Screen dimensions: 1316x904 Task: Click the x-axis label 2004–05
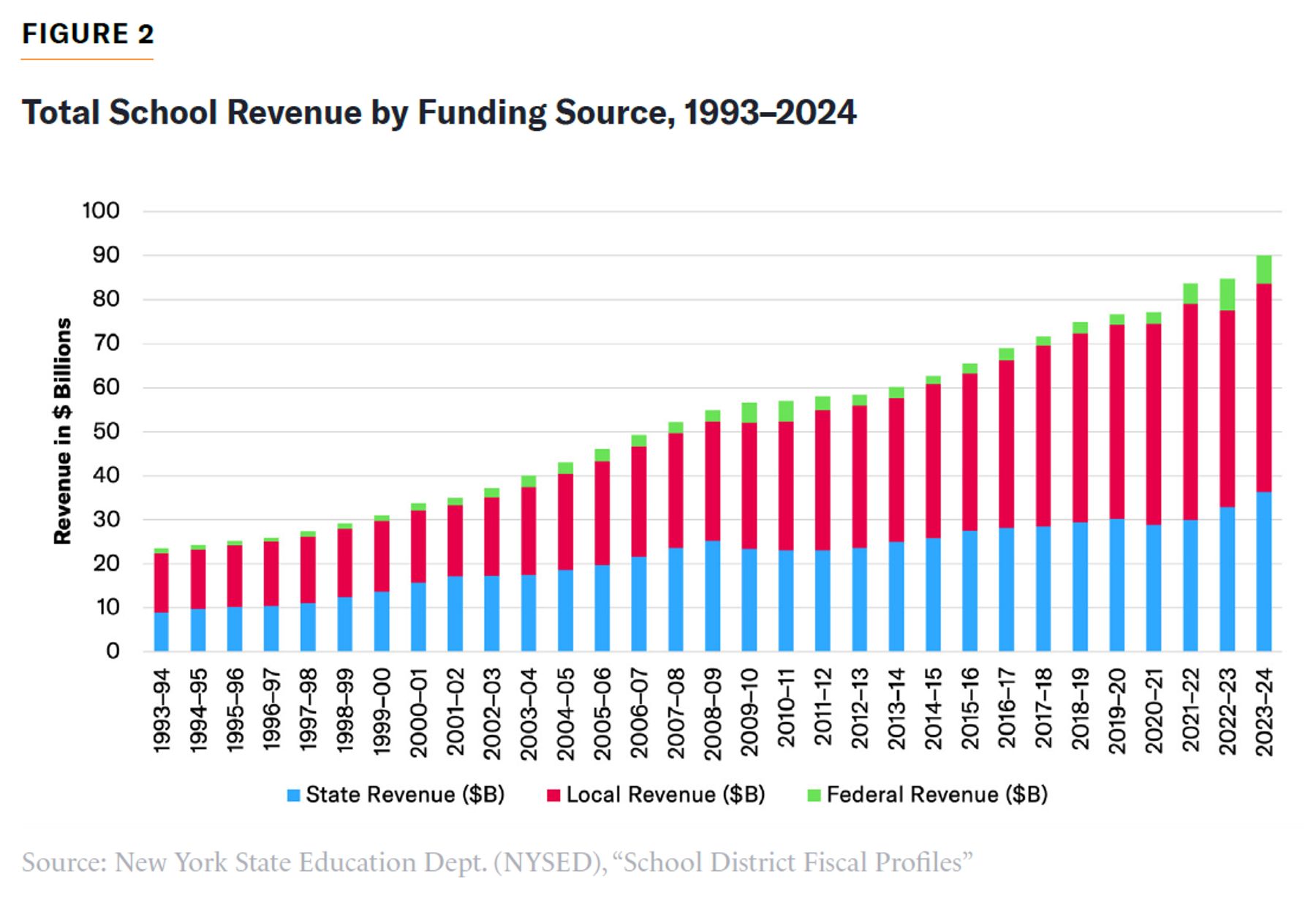tap(565, 713)
